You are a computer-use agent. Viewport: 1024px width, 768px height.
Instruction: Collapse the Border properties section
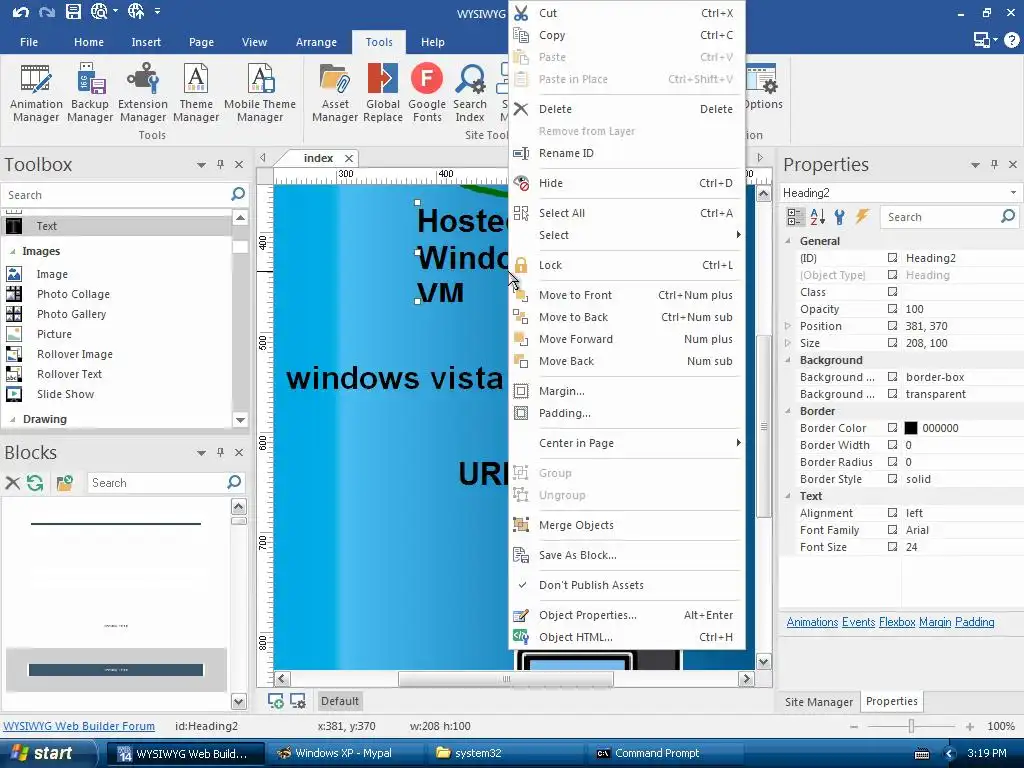click(788, 411)
